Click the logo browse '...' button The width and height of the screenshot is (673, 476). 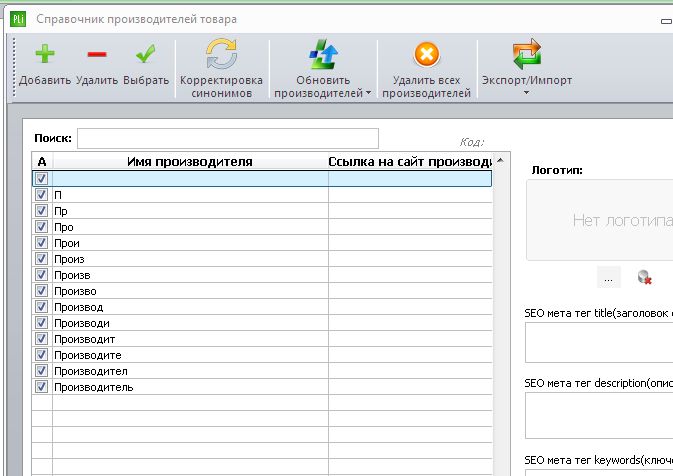coord(608,277)
